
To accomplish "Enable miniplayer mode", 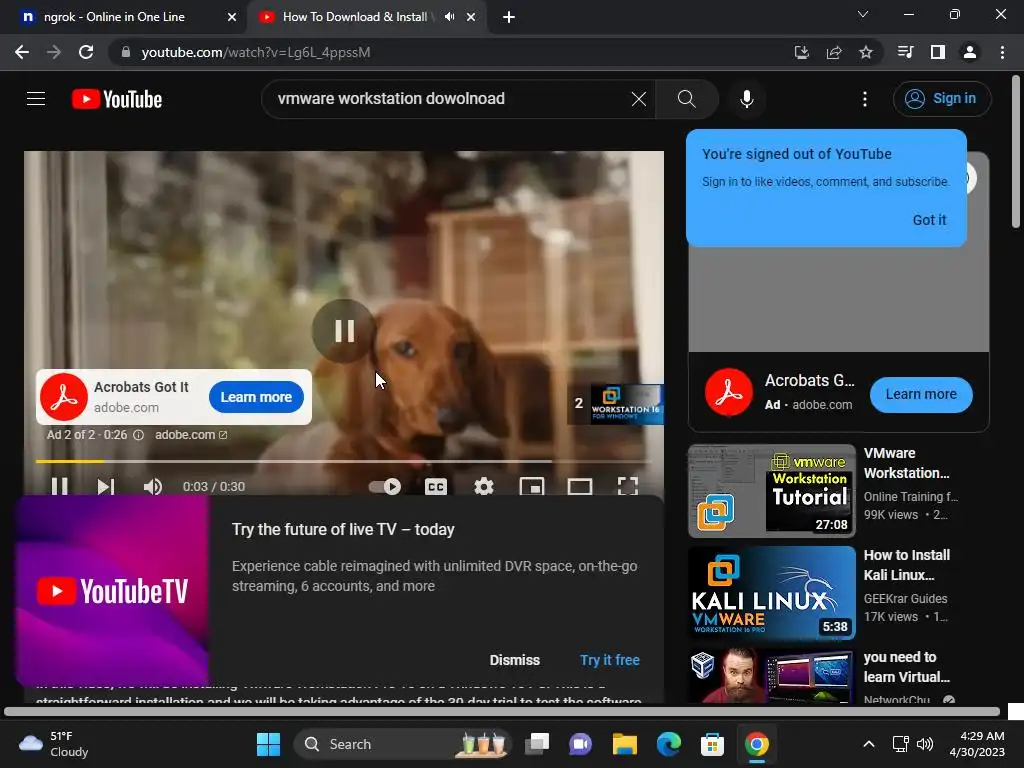I will (x=532, y=487).
